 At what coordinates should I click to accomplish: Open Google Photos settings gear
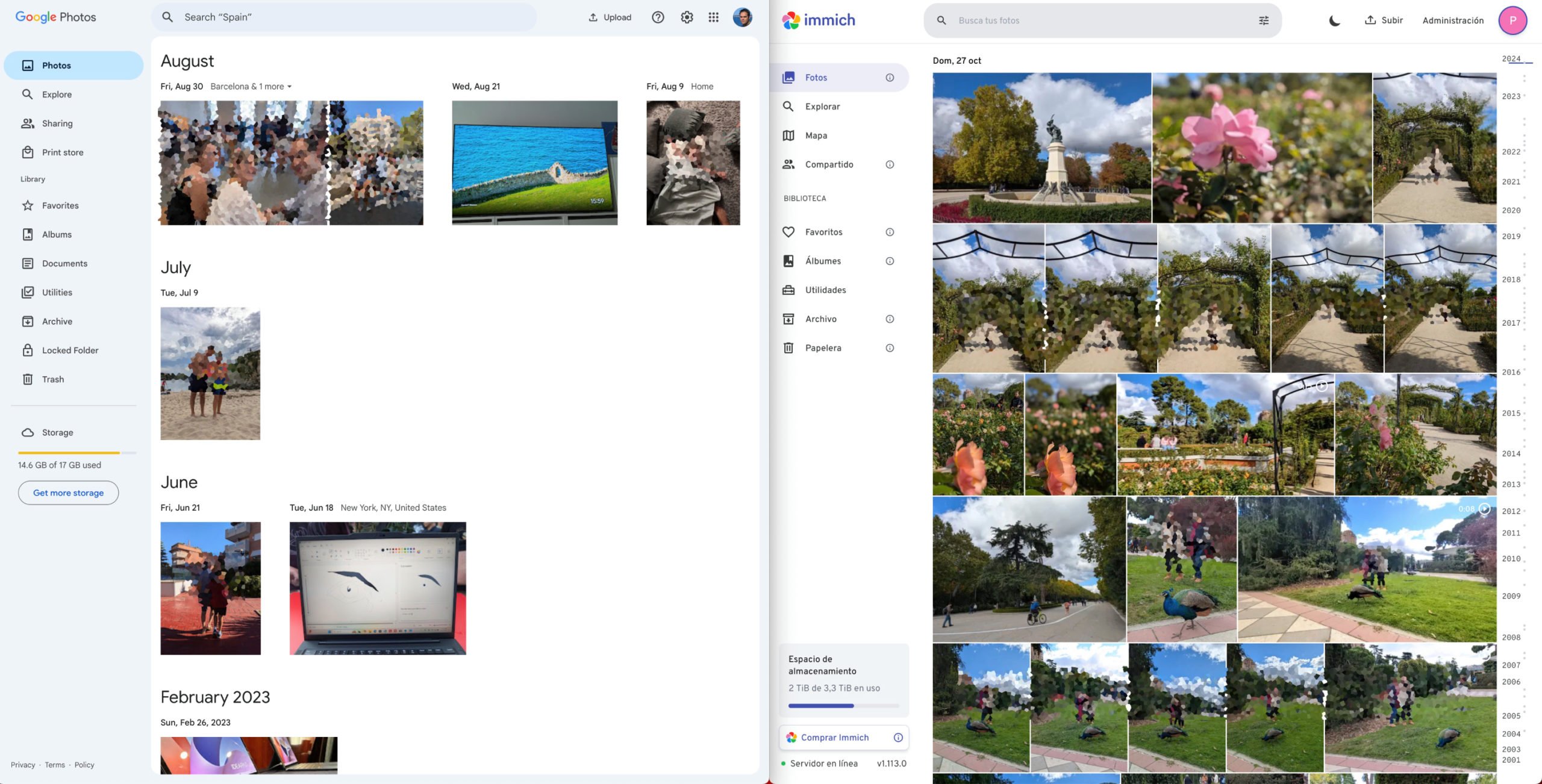click(687, 17)
